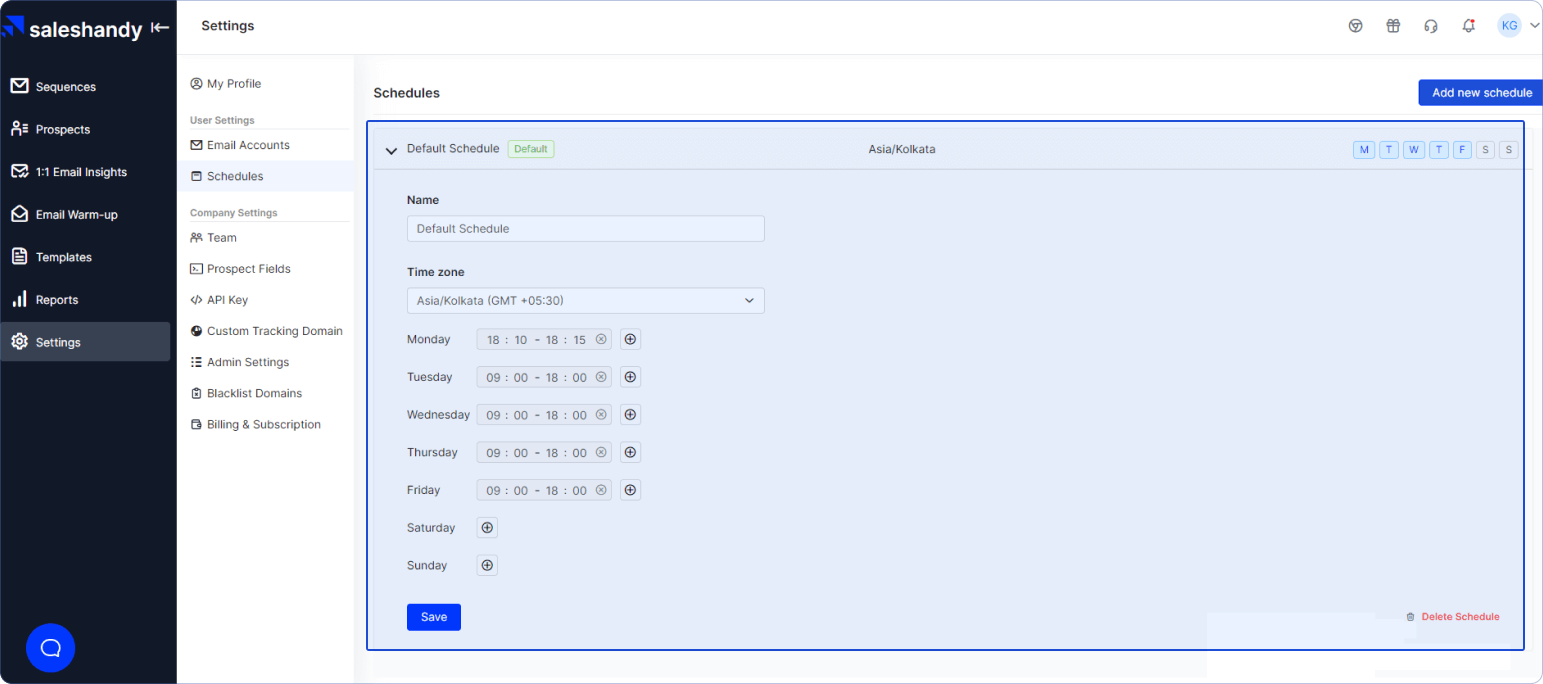Remove Monday's 18:10 - 18:15 time slot
The height and width of the screenshot is (684, 1543).
click(x=601, y=340)
